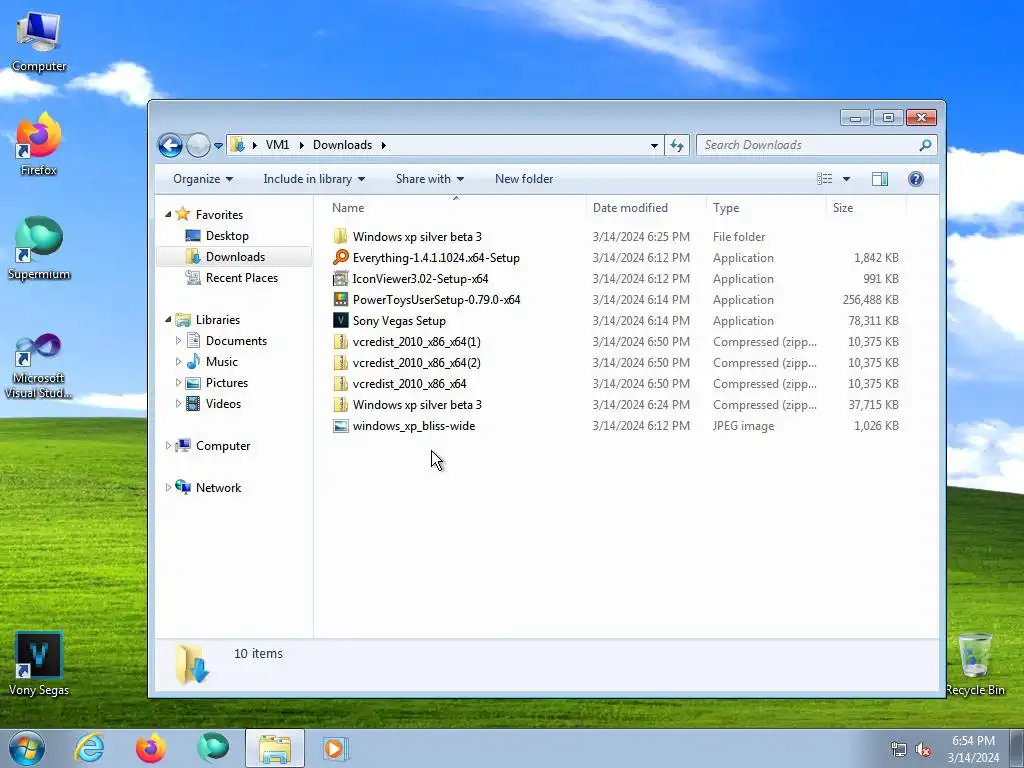This screenshot has width=1024, height=768.
Task: Expand the Documents library node
Action: click(x=178, y=340)
